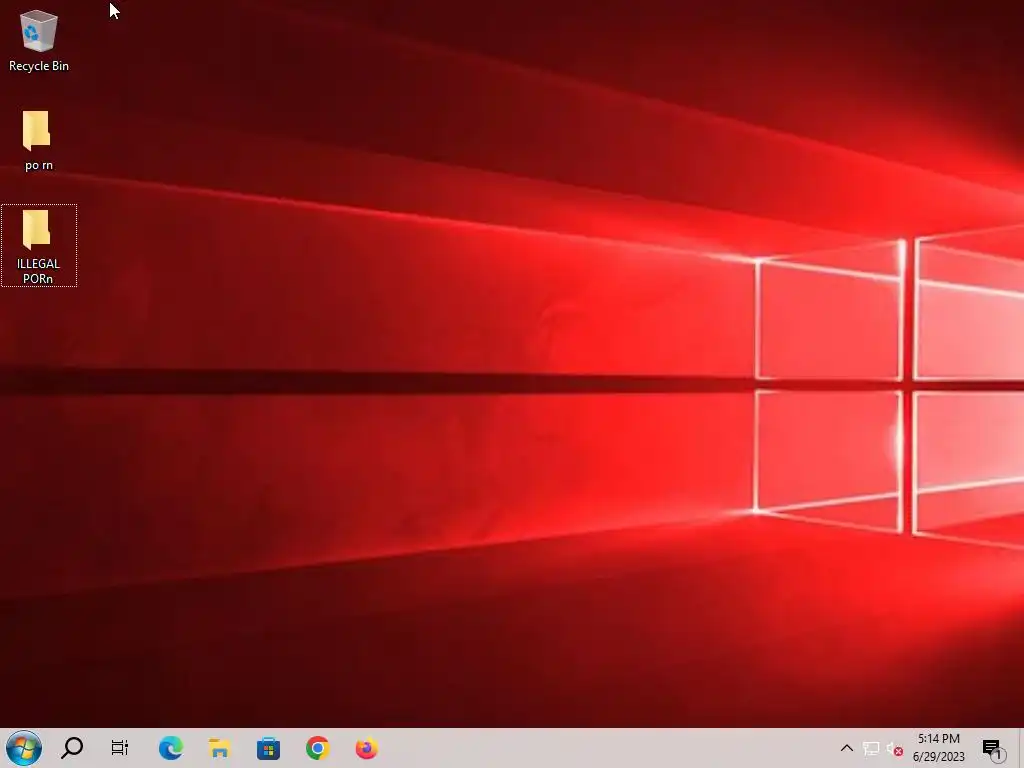Open Microsoft Store from taskbar
Screen dimensions: 1024x768
(x=268, y=748)
